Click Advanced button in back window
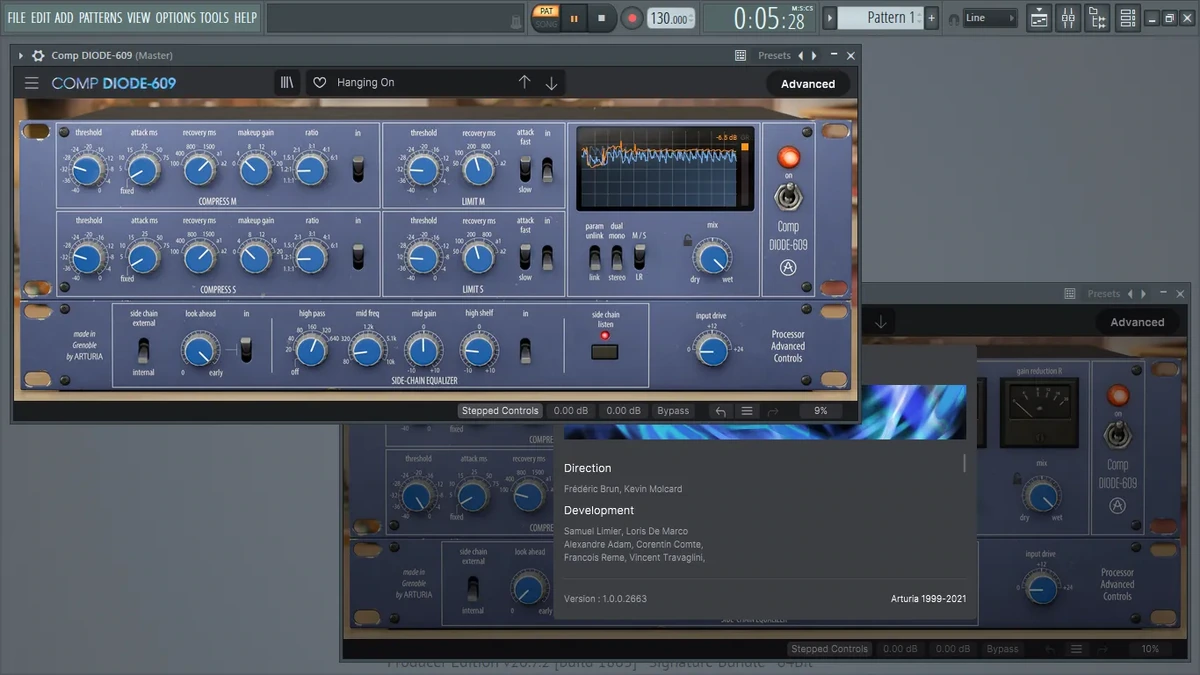 1137,322
